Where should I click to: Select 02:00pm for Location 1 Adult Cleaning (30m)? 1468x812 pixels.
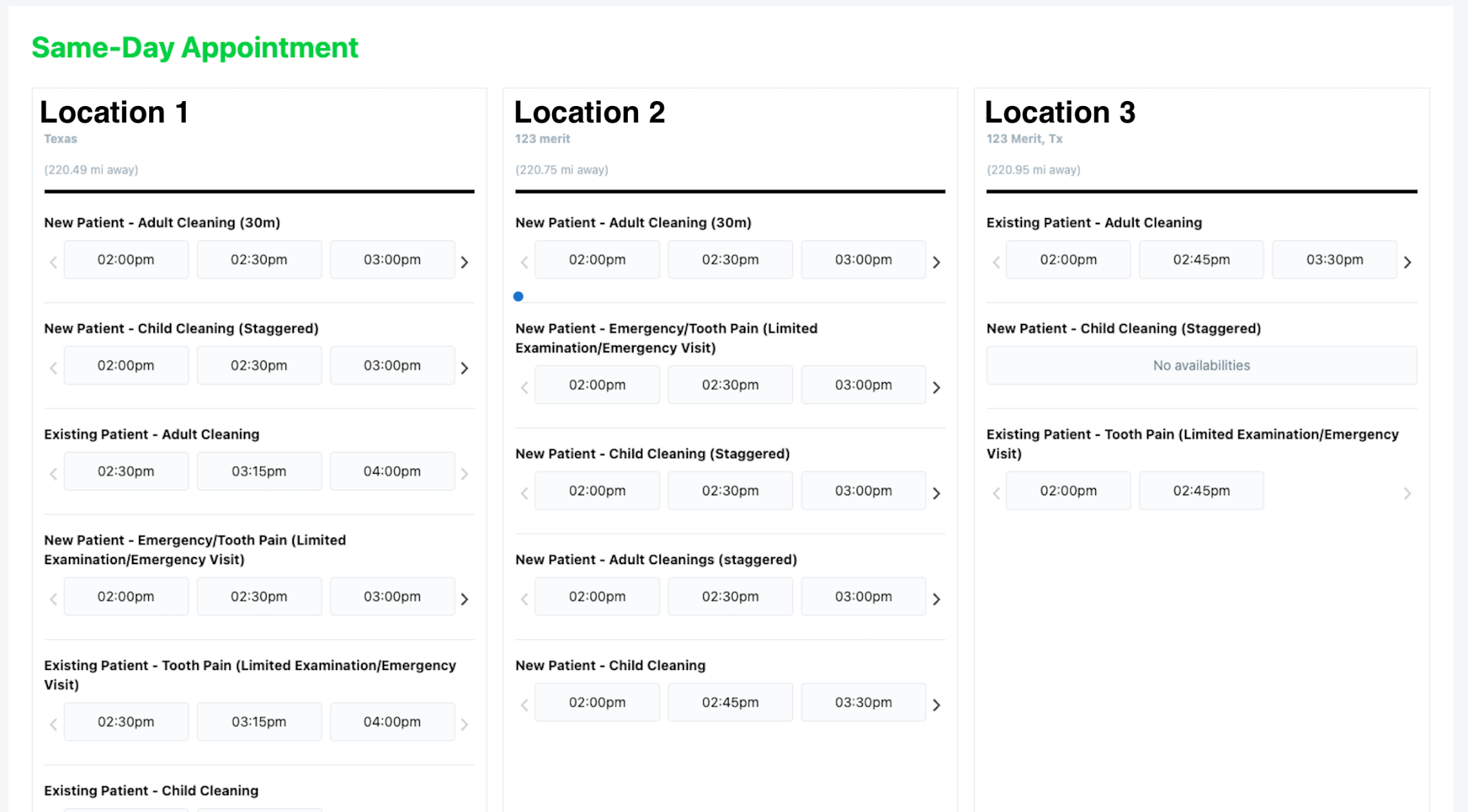click(126, 259)
